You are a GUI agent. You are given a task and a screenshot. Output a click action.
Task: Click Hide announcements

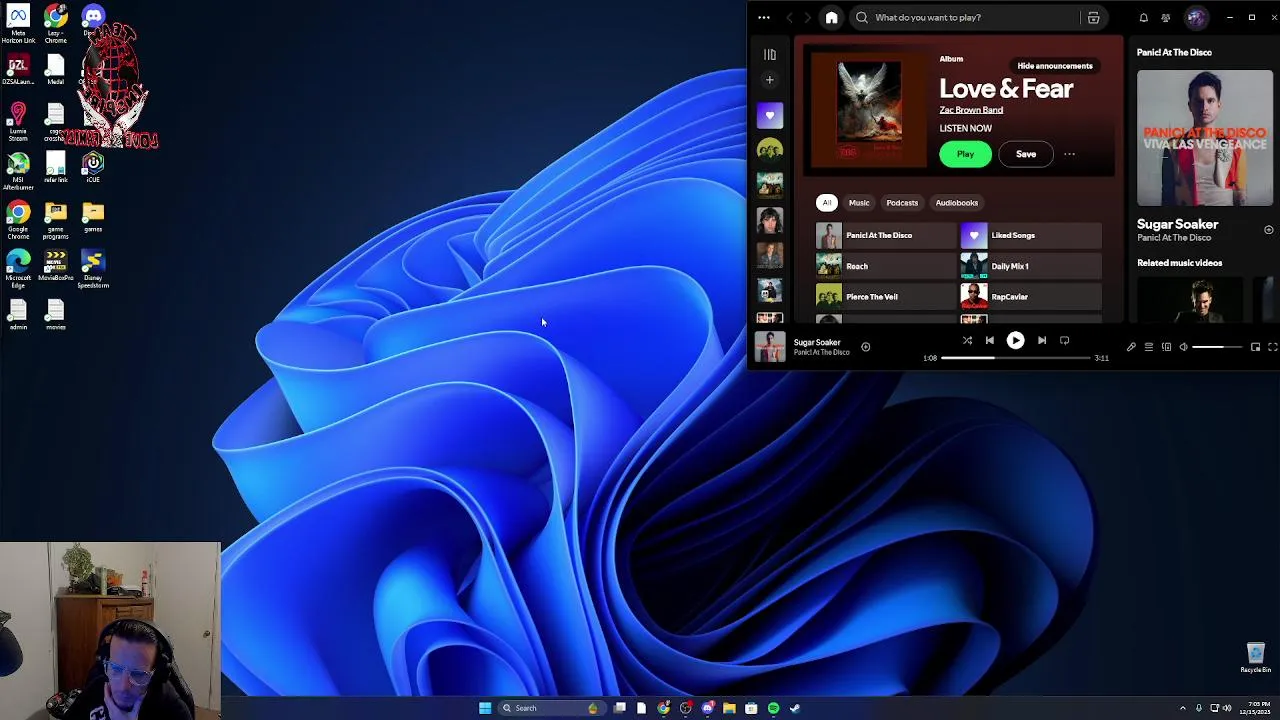click(x=1055, y=66)
